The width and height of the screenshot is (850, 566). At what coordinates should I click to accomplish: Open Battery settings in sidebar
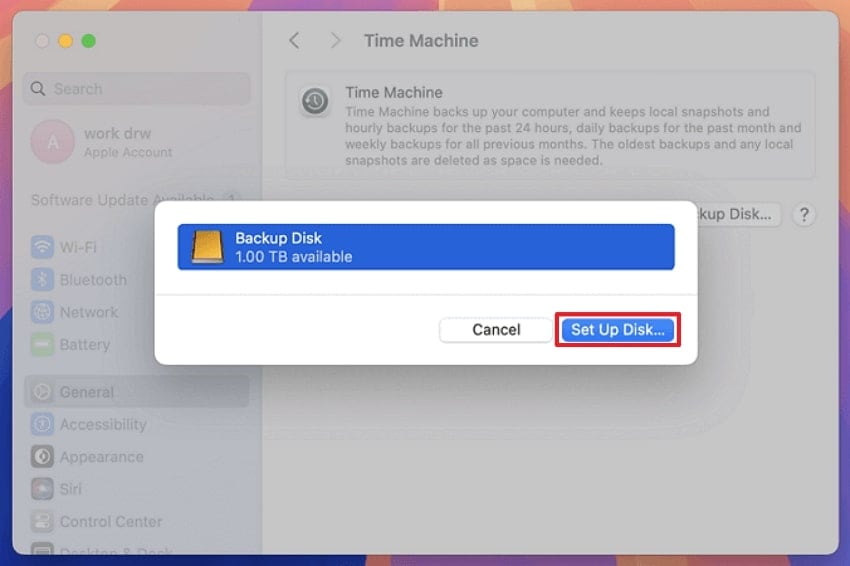[137, 345]
